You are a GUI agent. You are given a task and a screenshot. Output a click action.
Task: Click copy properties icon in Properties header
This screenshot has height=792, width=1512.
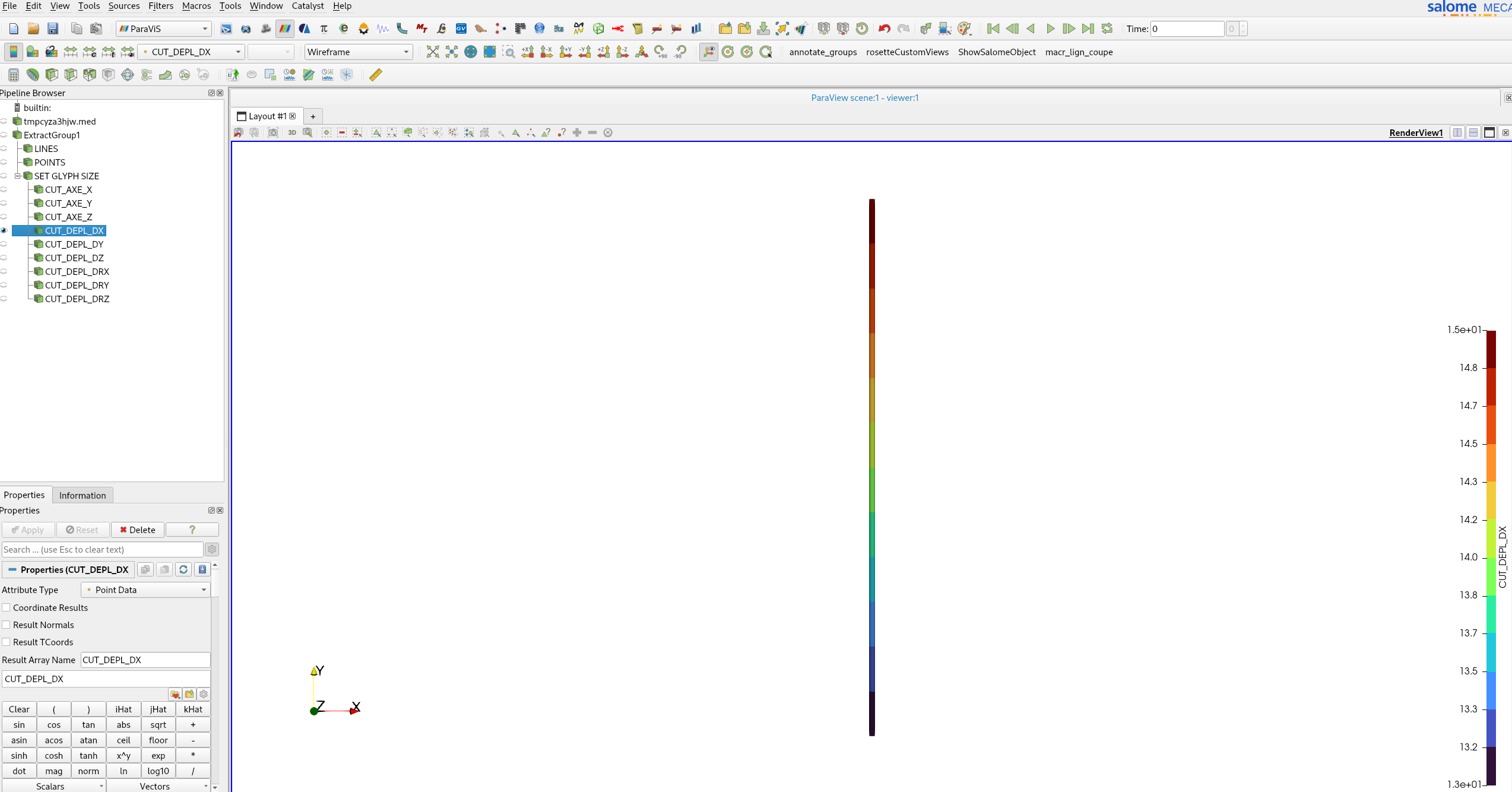(145, 569)
